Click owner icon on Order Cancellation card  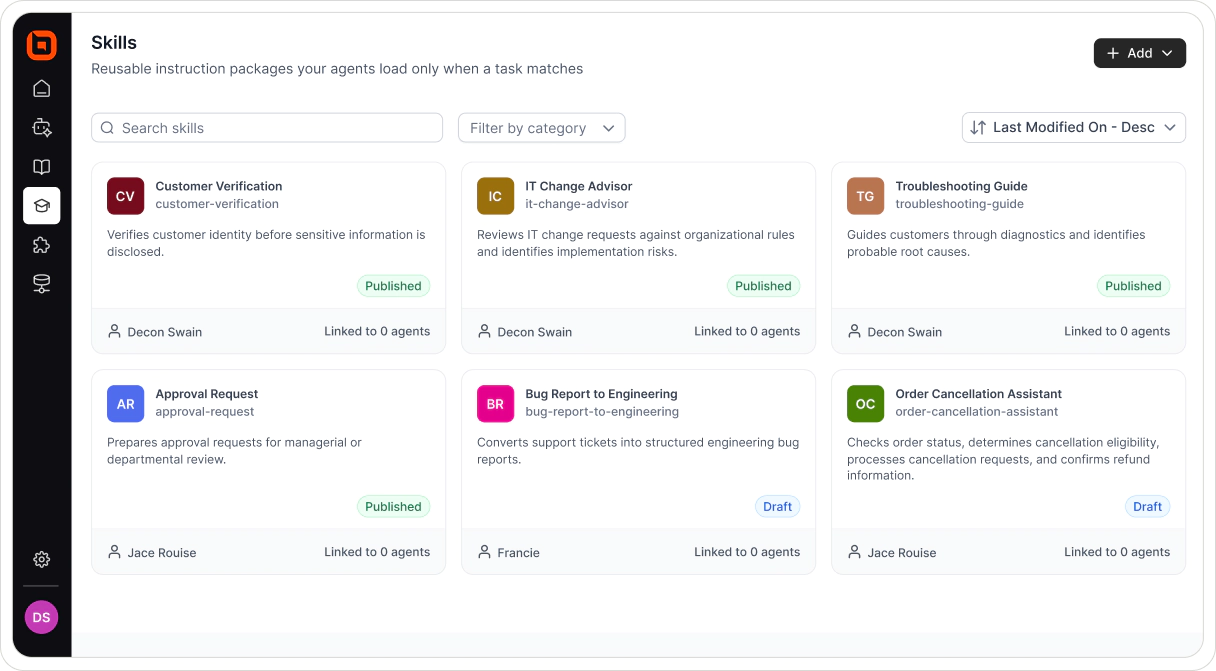(x=855, y=552)
